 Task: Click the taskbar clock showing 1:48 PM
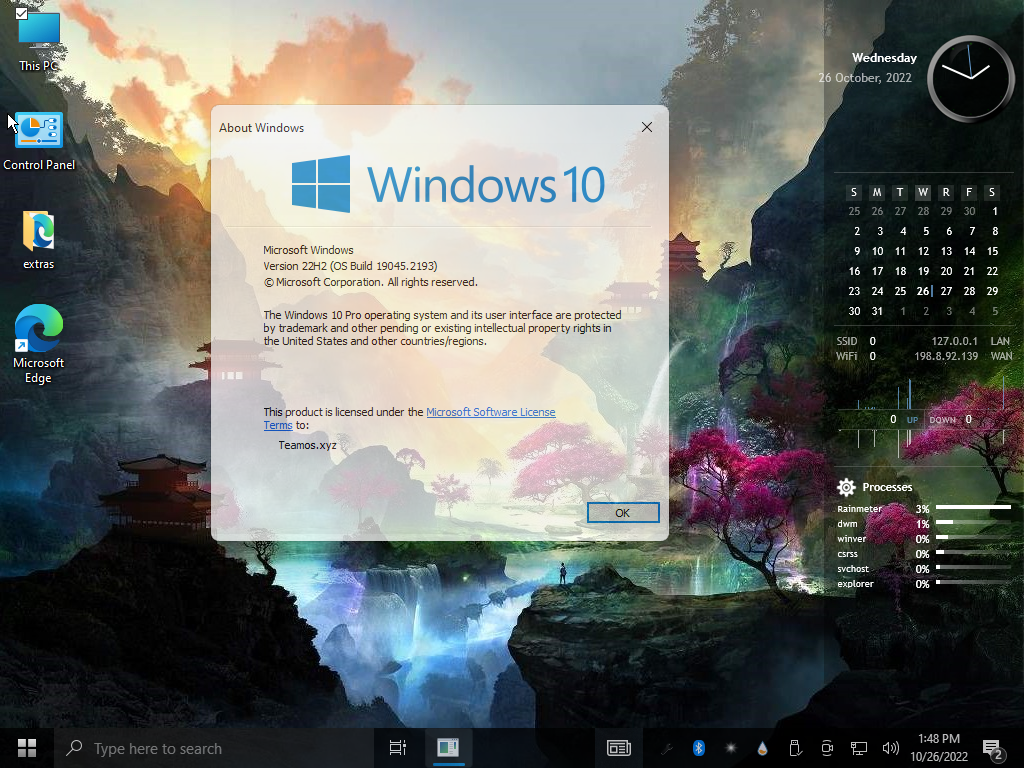pyautogui.click(x=937, y=748)
